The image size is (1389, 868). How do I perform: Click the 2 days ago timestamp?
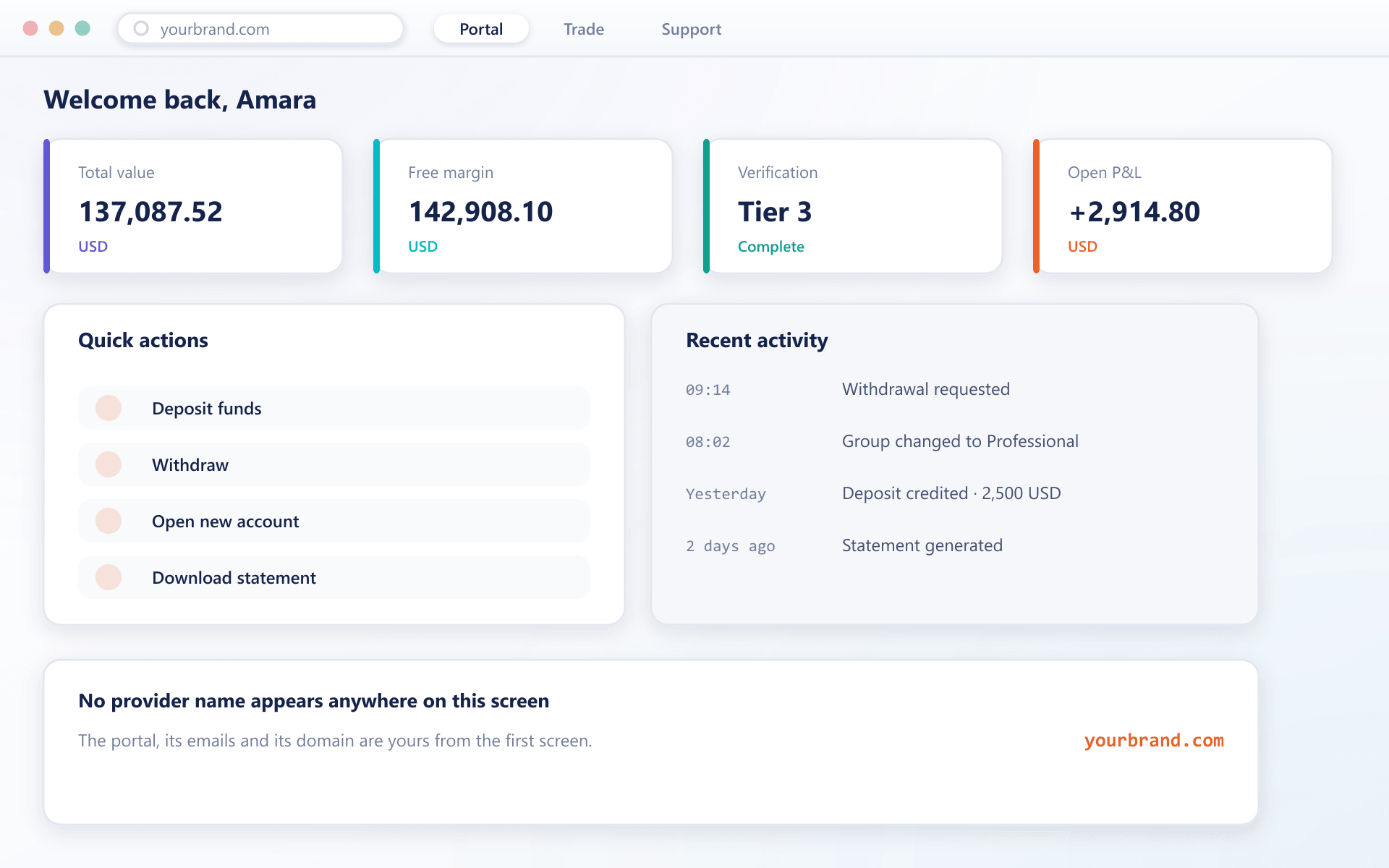pos(730,546)
